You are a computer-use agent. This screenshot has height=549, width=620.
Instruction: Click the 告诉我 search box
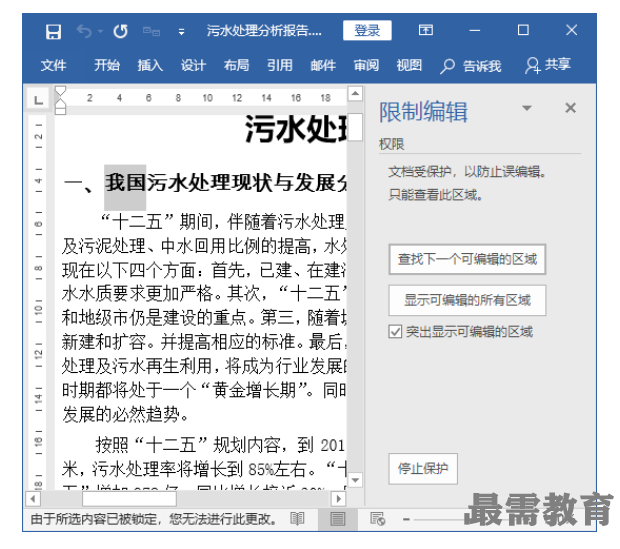click(471, 66)
